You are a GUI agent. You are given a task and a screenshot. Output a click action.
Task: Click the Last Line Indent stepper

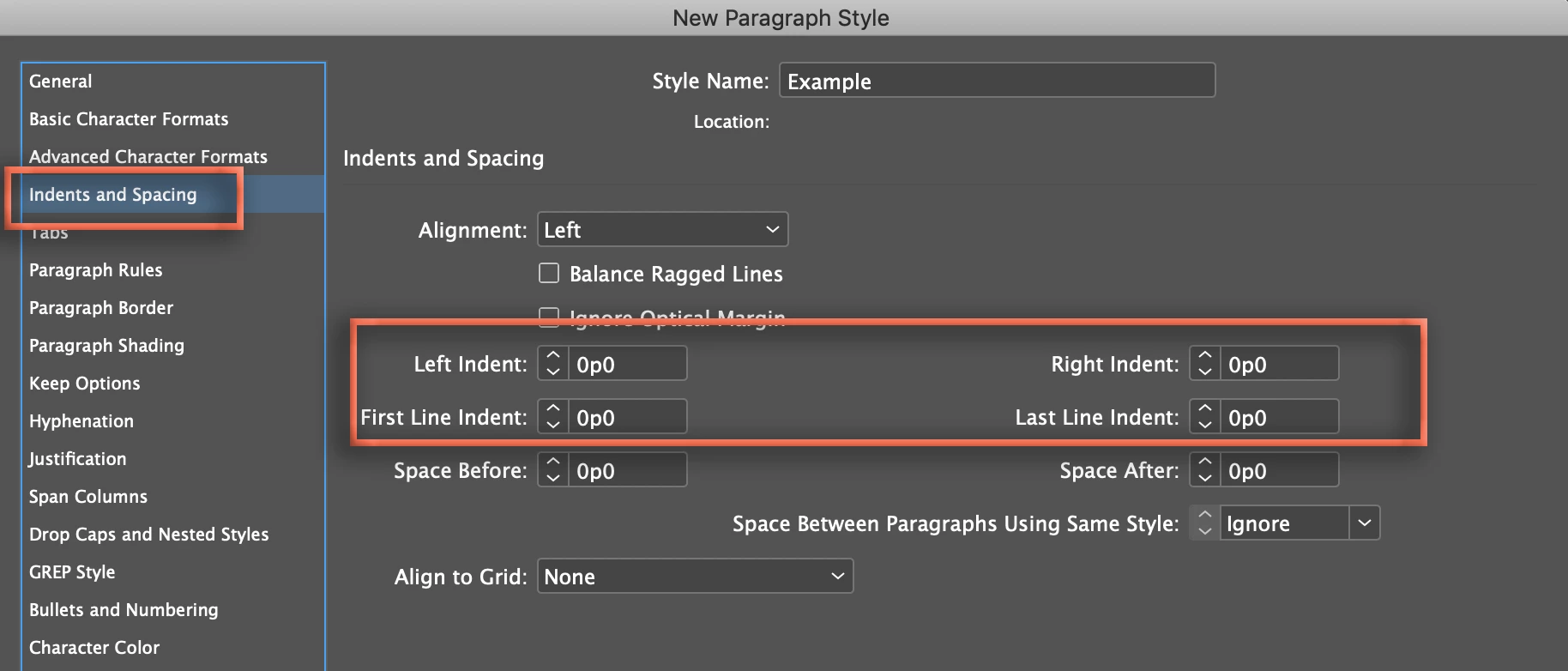coord(1205,416)
